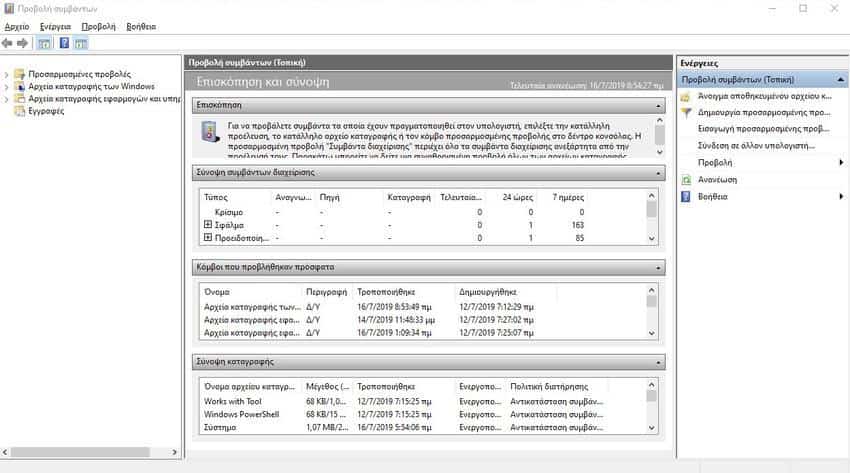Click log summary list scroll up arrow

coord(652,385)
